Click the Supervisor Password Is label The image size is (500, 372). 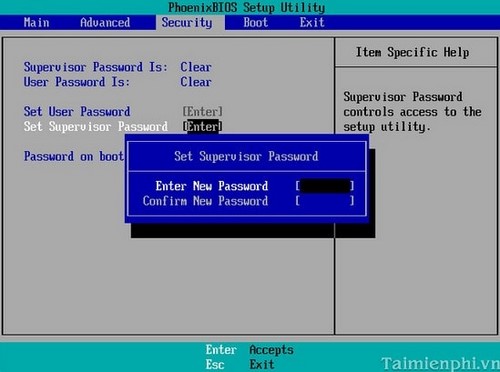click(95, 67)
